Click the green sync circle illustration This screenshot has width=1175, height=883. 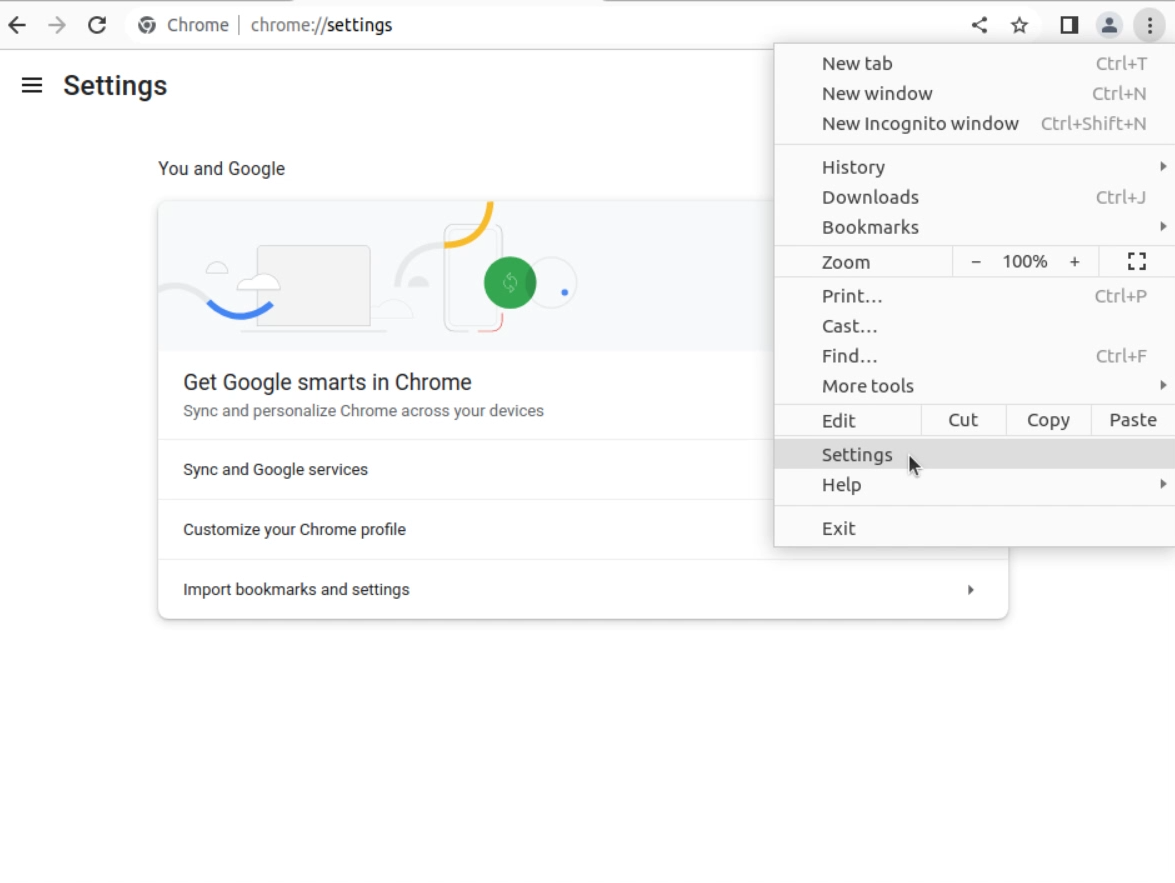point(510,283)
